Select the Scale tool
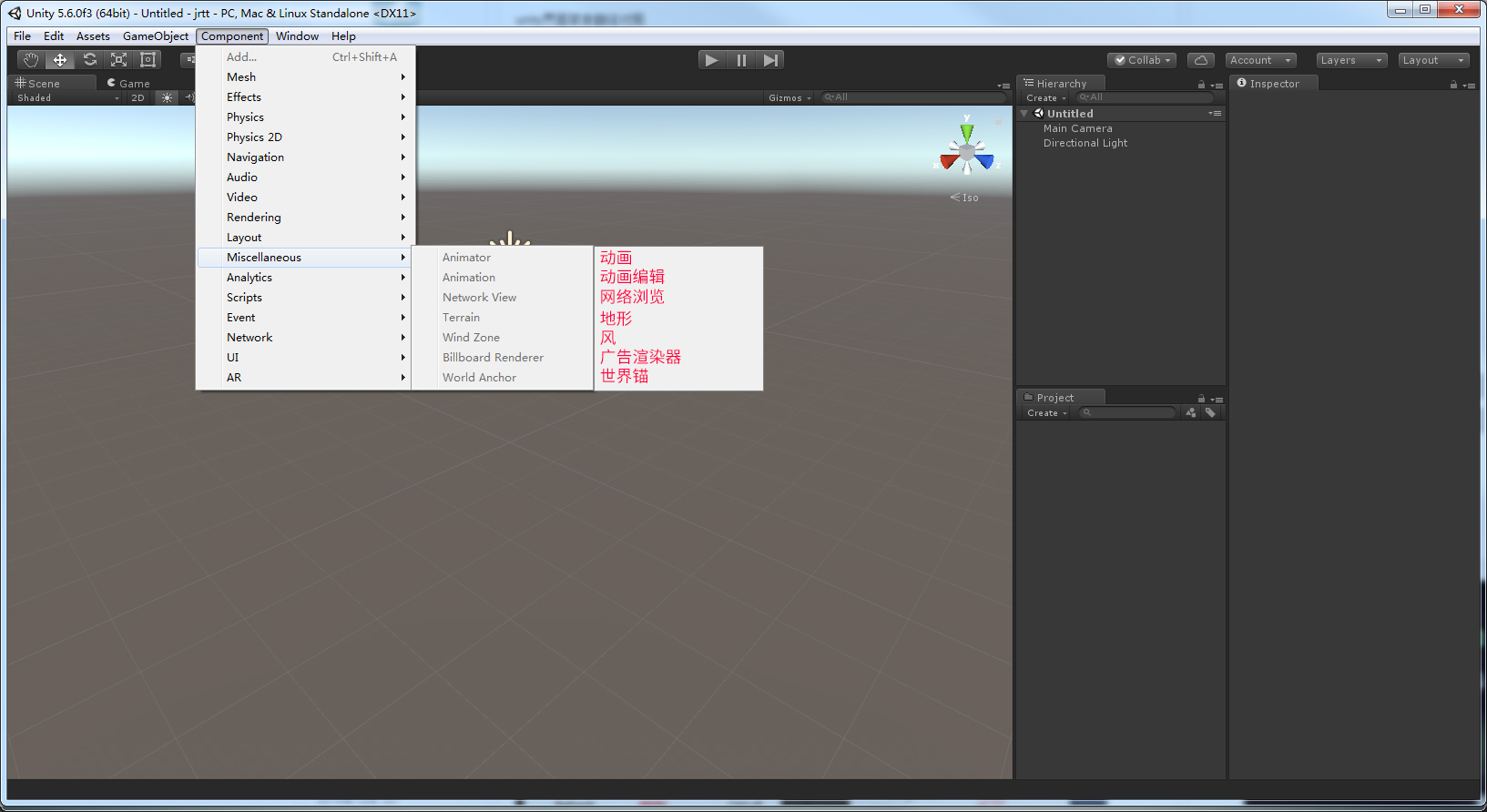The height and width of the screenshot is (812, 1487). click(118, 60)
